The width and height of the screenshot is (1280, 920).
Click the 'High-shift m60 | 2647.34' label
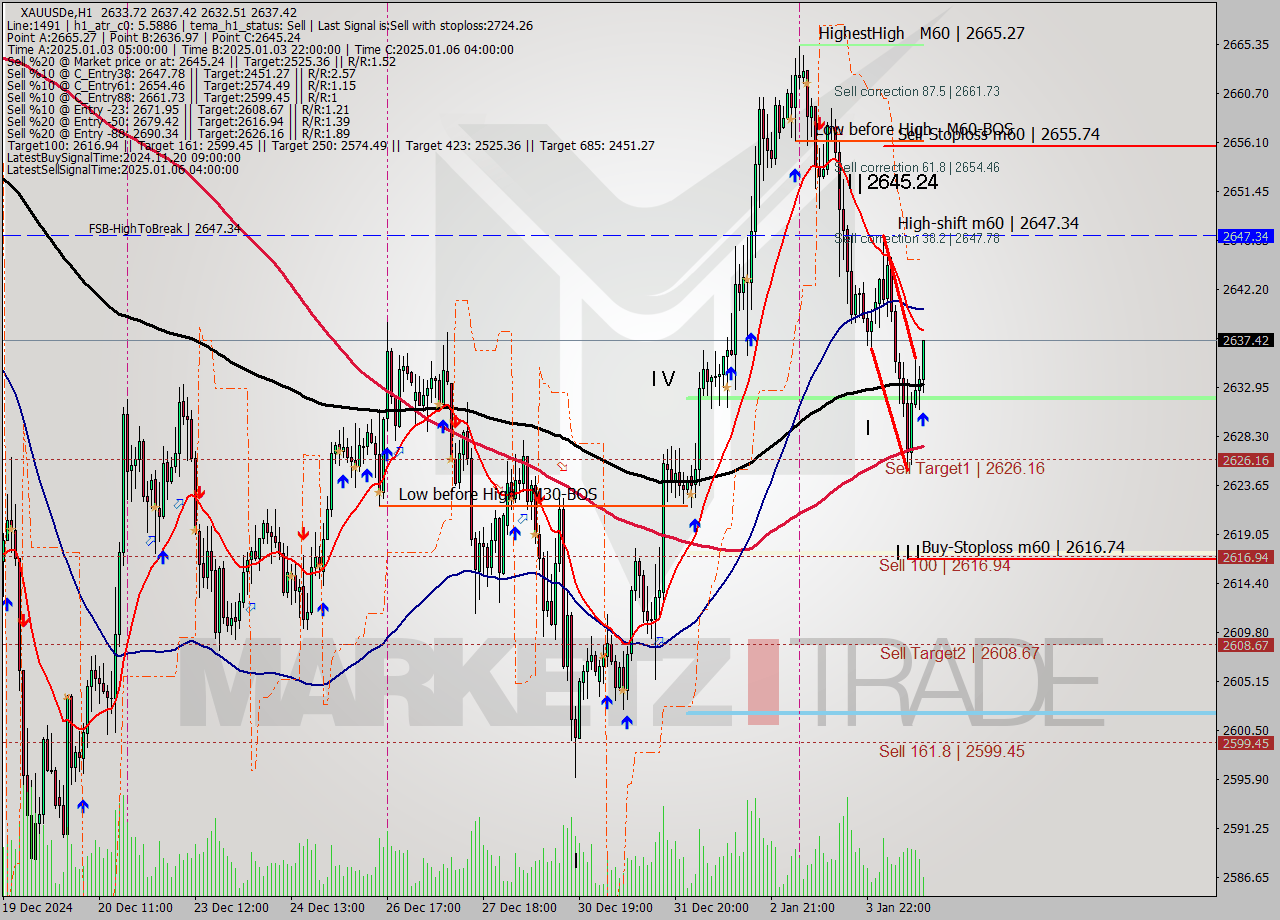tap(988, 223)
